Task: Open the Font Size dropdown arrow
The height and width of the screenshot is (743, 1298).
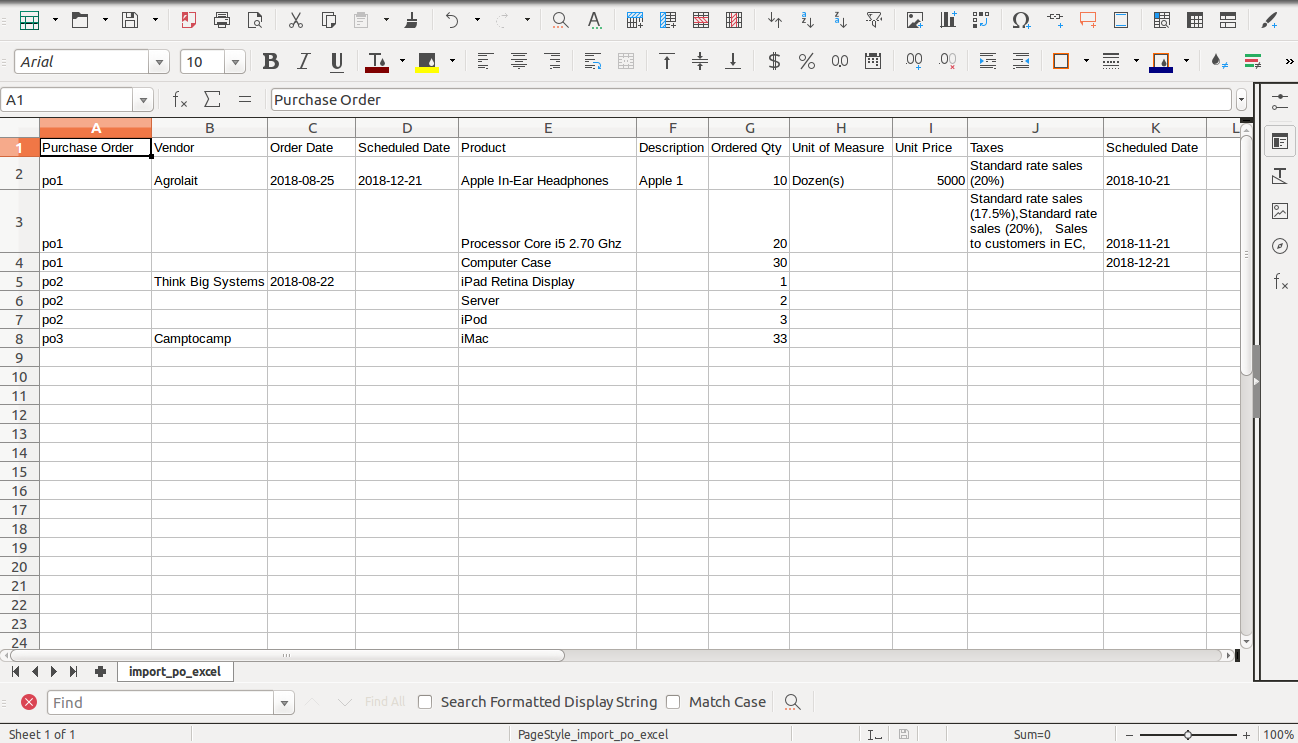Action: tap(235, 62)
